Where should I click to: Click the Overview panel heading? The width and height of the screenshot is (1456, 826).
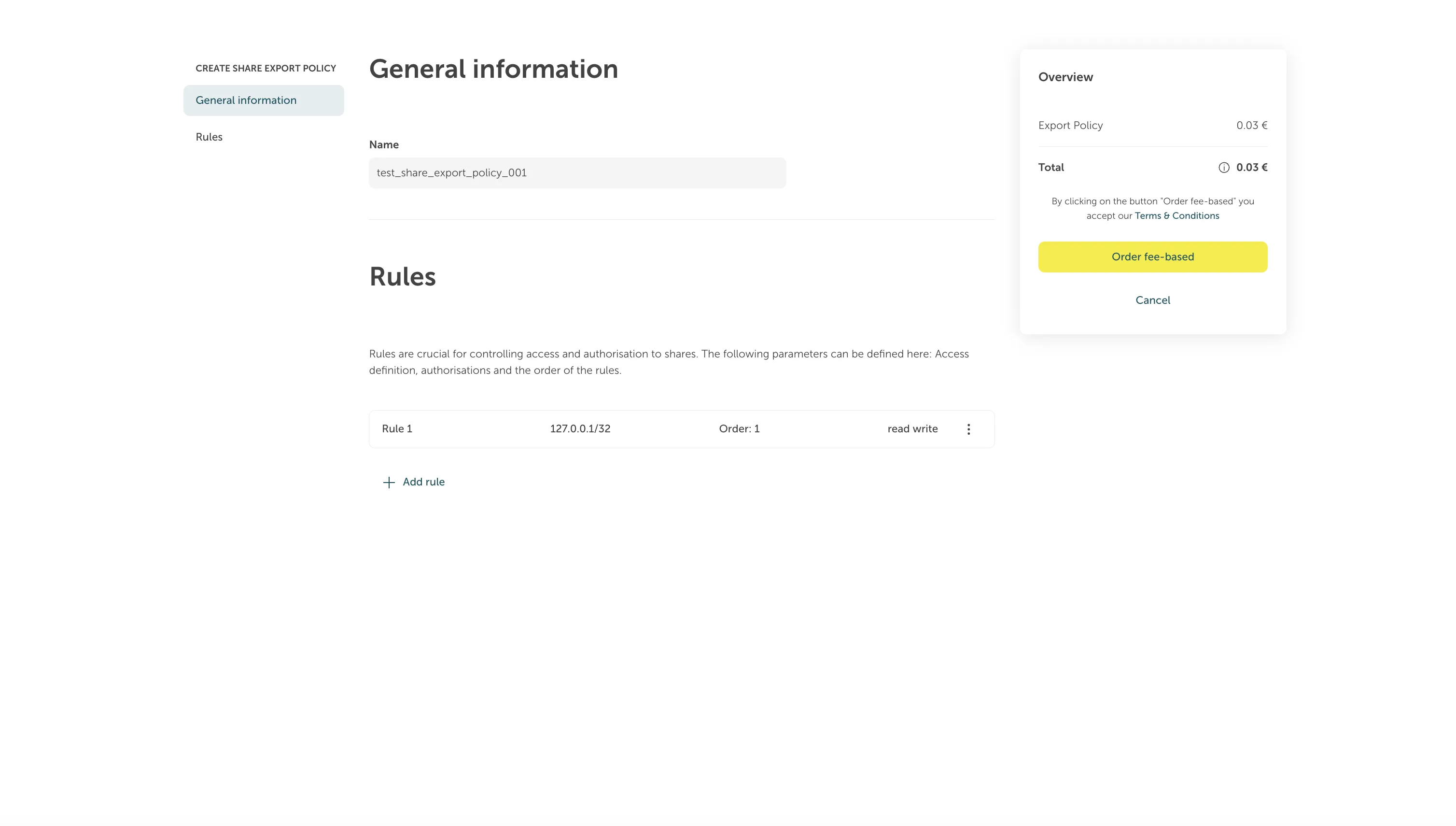click(1065, 77)
